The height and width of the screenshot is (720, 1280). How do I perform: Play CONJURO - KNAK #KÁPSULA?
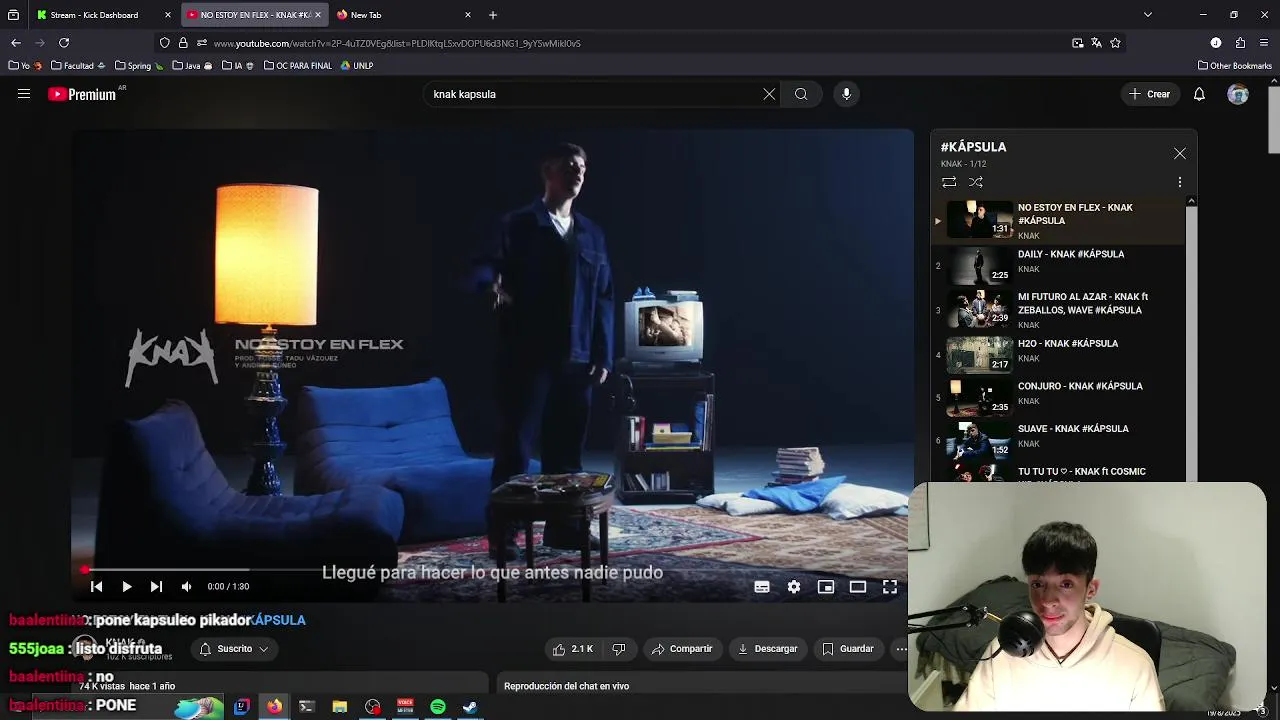(1058, 396)
